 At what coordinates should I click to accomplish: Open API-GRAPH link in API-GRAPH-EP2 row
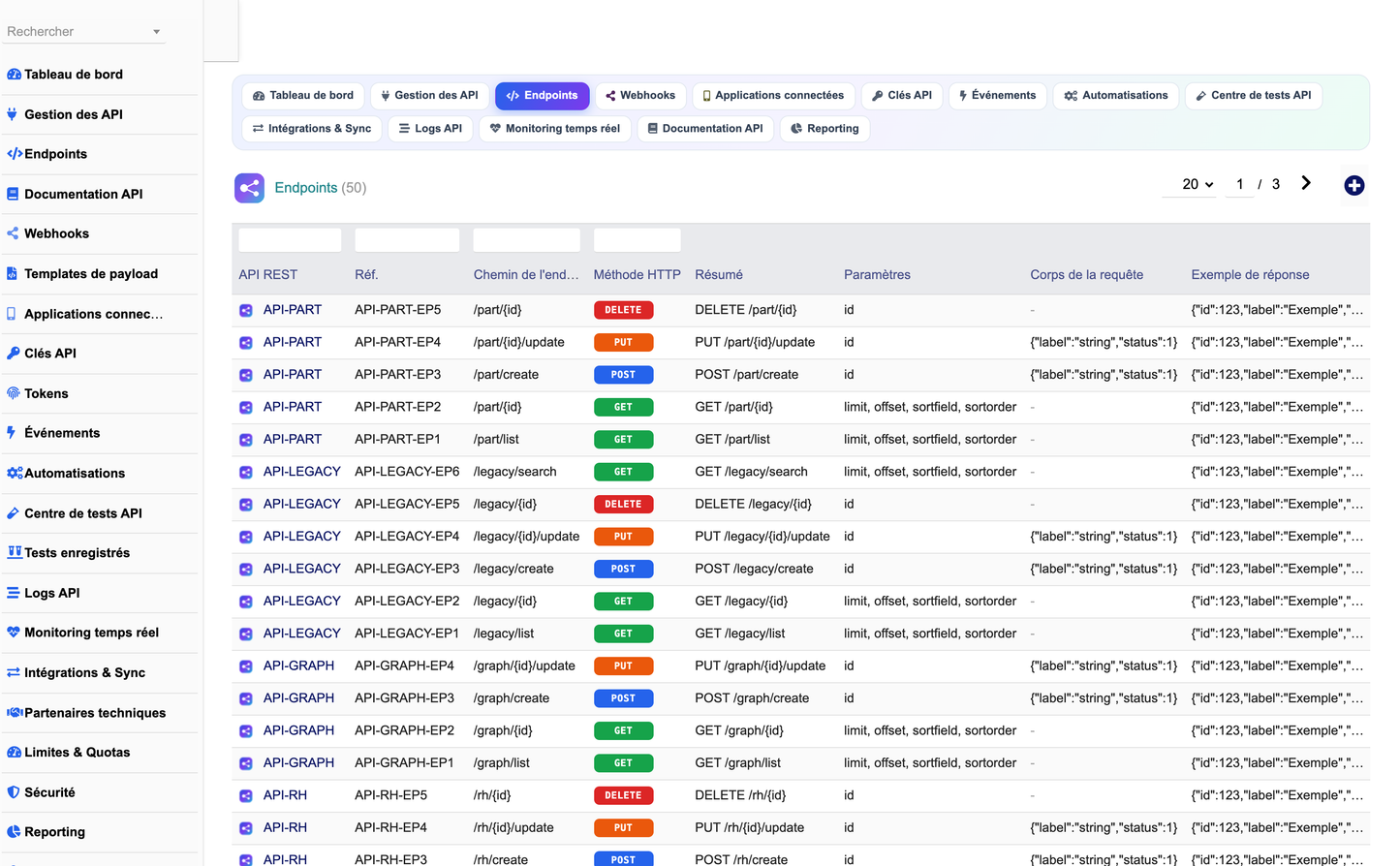pyautogui.click(x=298, y=730)
